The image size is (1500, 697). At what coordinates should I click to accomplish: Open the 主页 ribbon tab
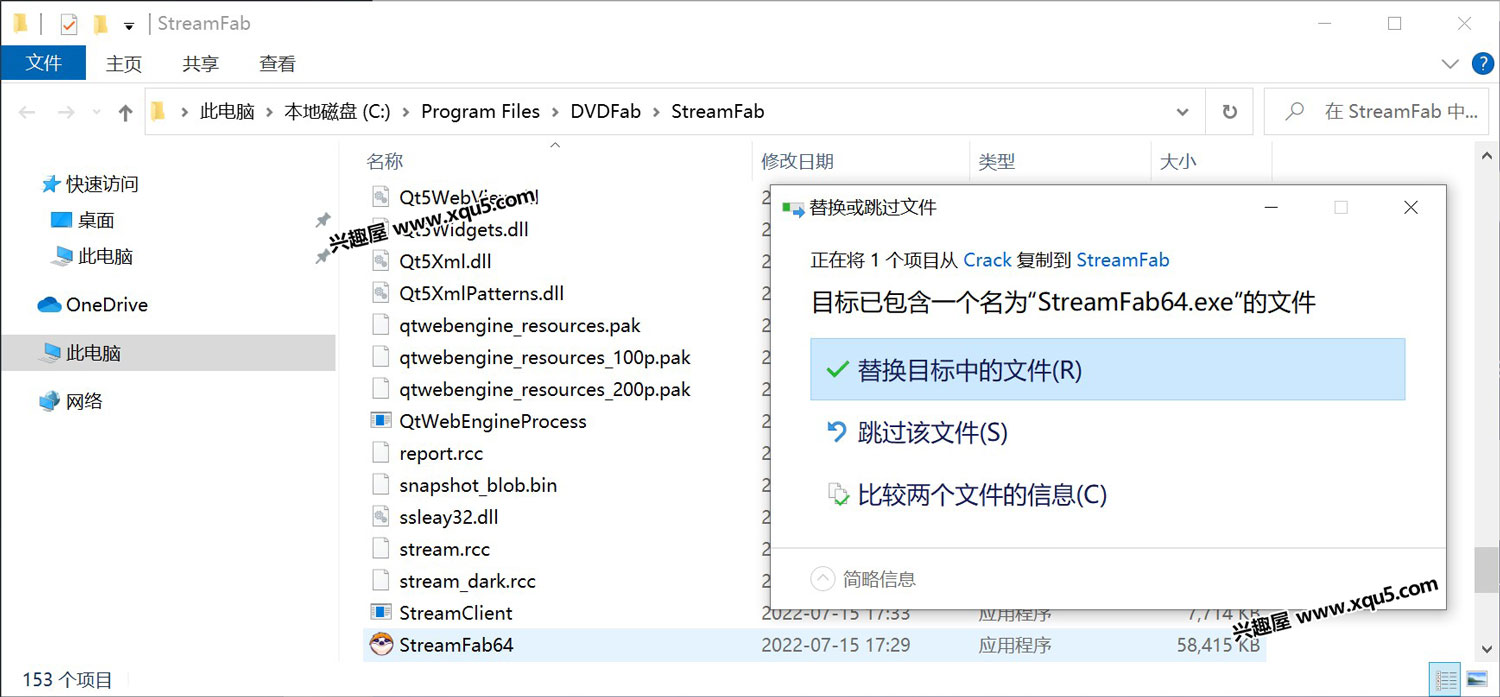tap(124, 63)
